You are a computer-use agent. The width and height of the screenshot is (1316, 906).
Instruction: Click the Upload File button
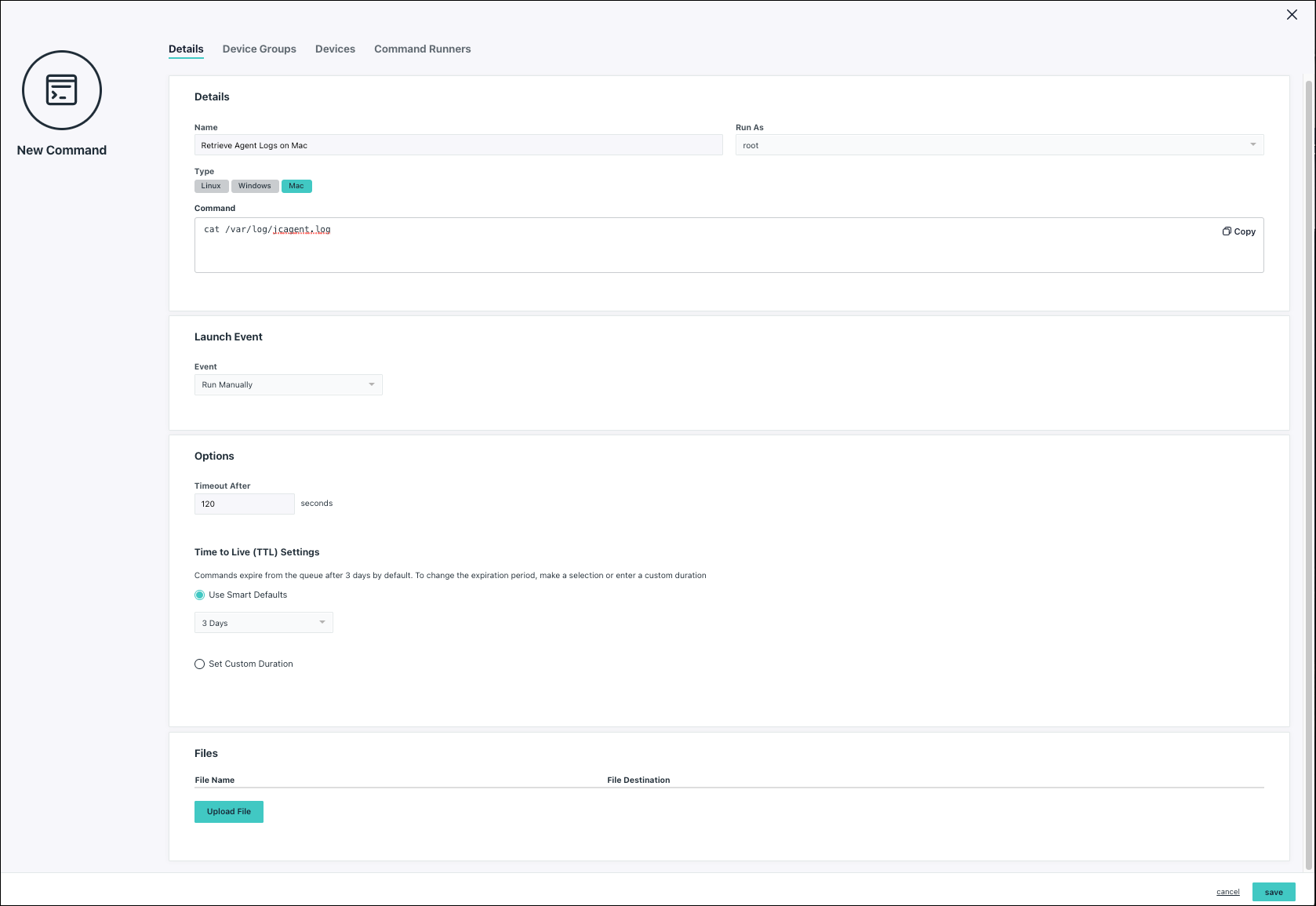click(x=228, y=811)
